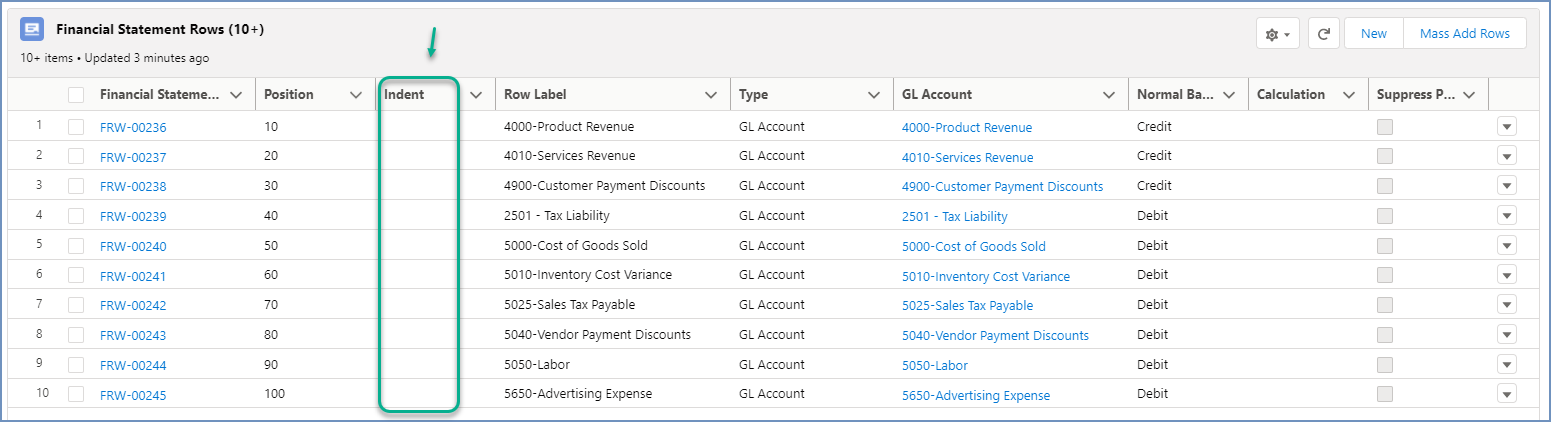Open row actions for 5010-Inventory Cost Variance
This screenshot has height=422, width=1551.
(x=1507, y=275)
